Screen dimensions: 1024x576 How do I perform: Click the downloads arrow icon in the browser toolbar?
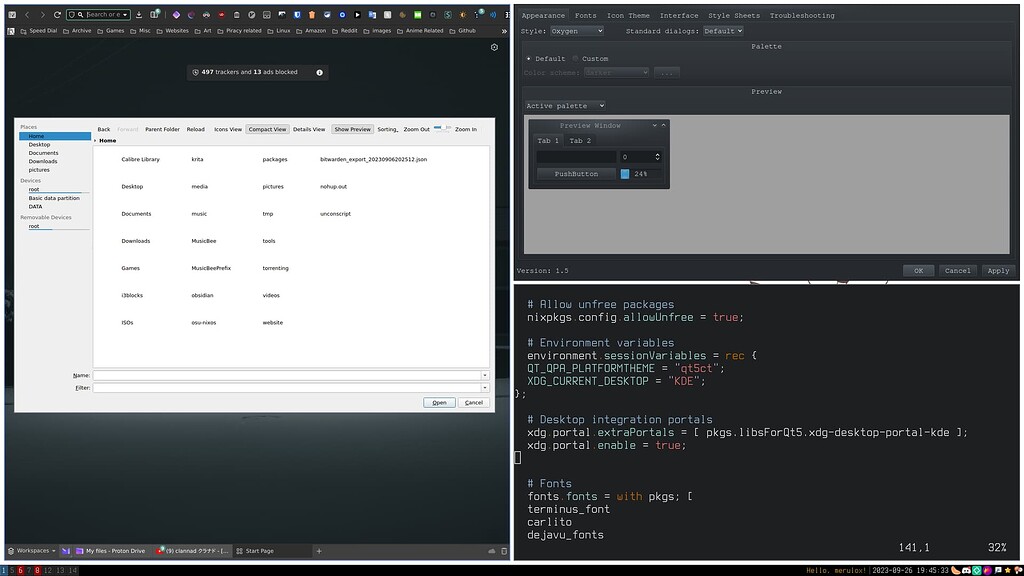pos(138,14)
